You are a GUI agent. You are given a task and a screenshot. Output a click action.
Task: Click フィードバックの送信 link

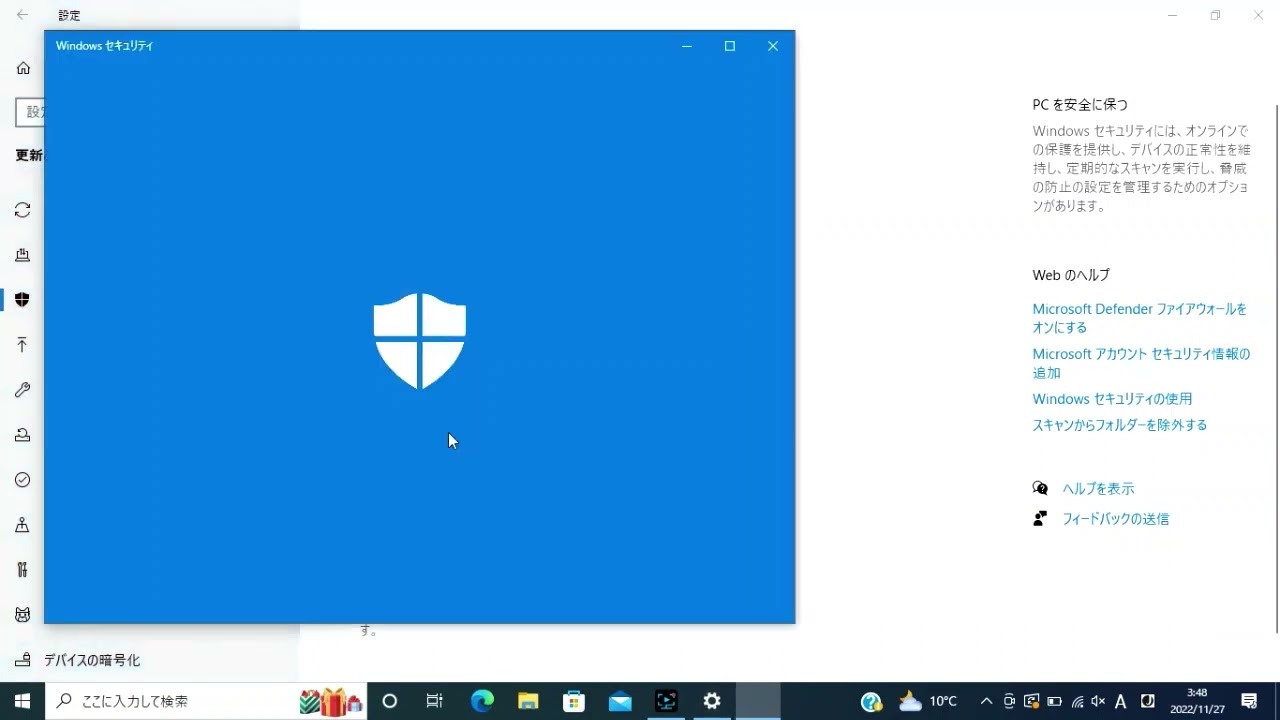1115,519
